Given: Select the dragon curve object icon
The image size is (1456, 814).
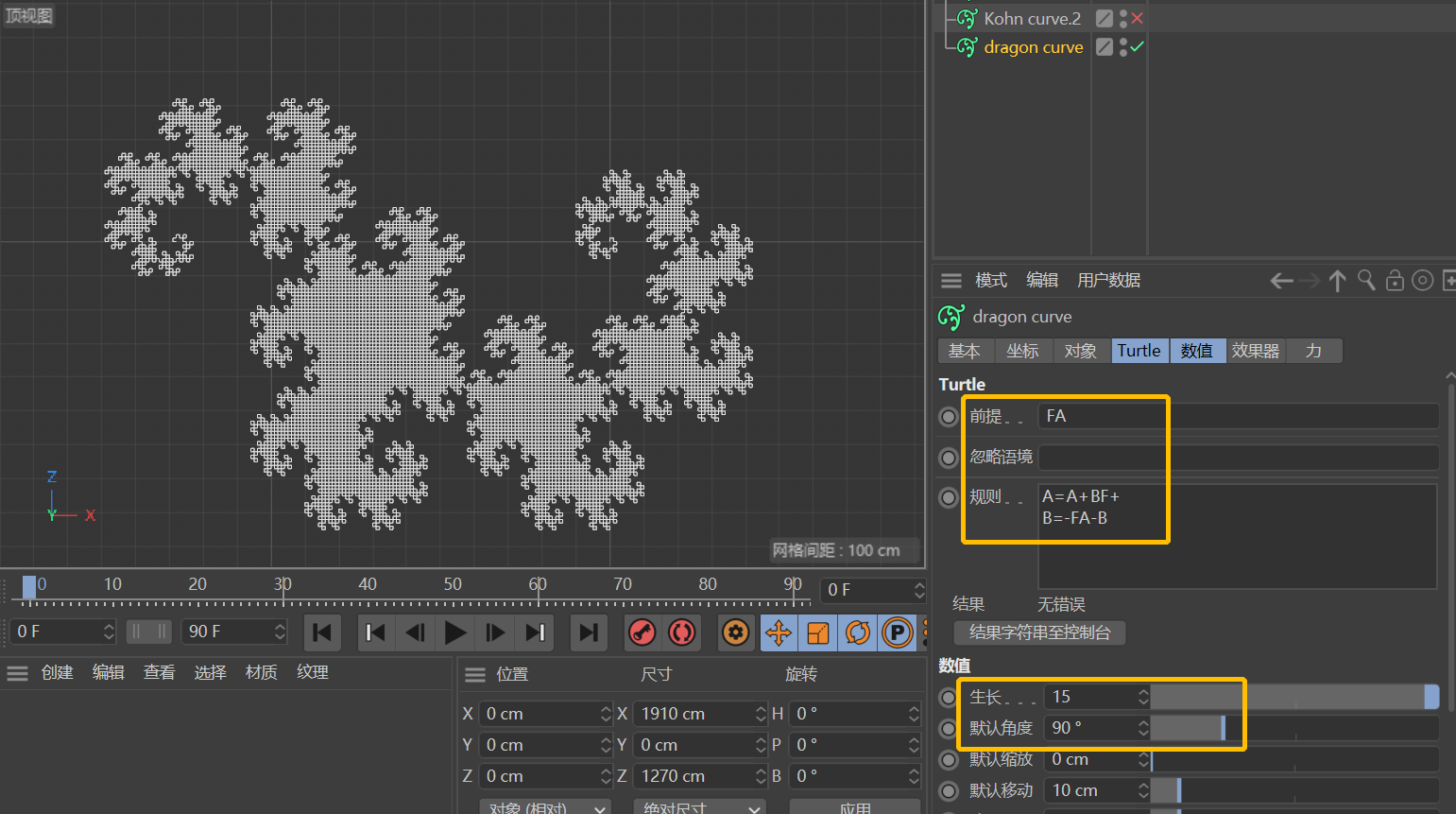Looking at the screenshot, I should [968, 47].
